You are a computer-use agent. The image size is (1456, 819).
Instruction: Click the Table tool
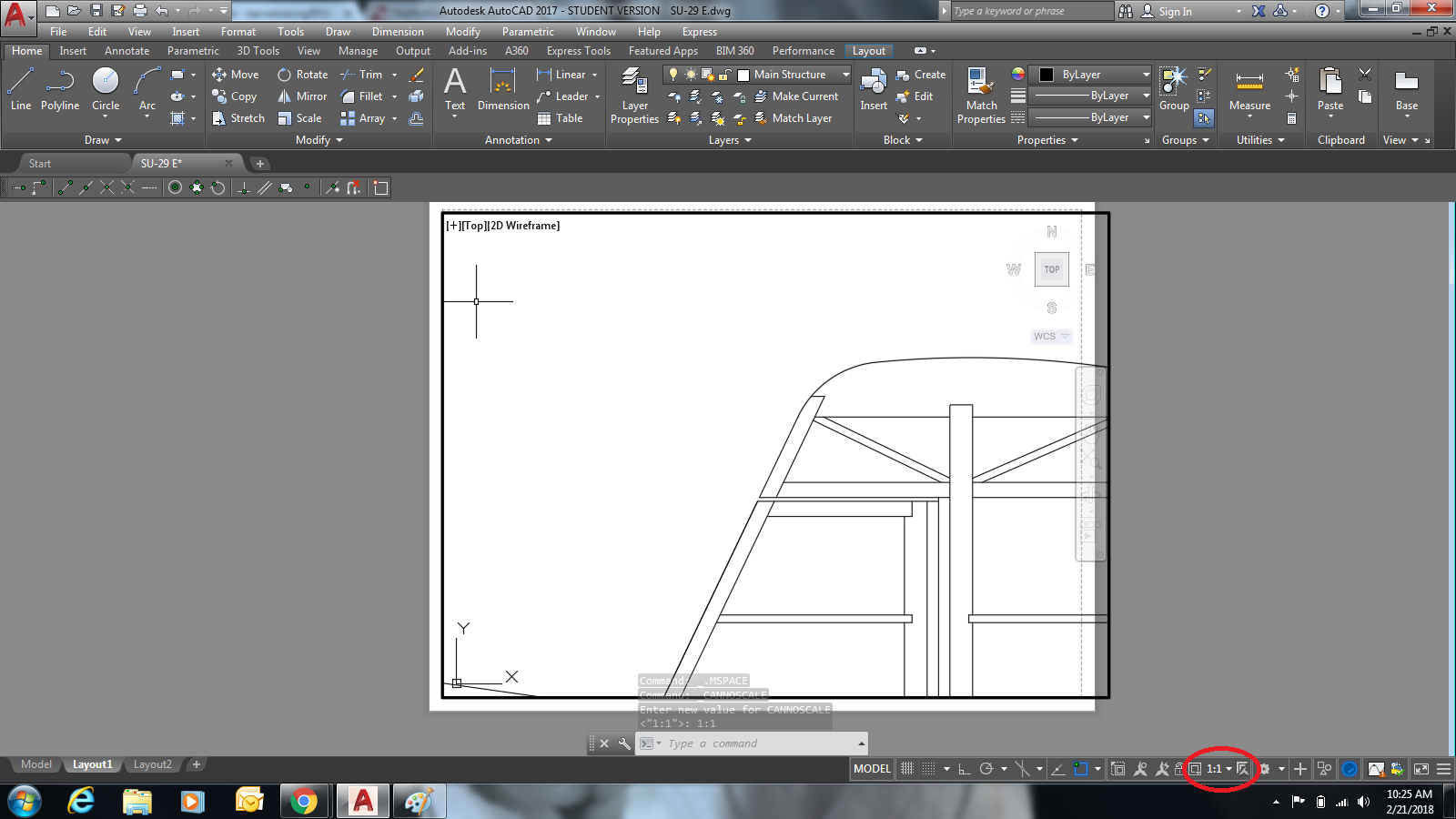[x=560, y=118]
